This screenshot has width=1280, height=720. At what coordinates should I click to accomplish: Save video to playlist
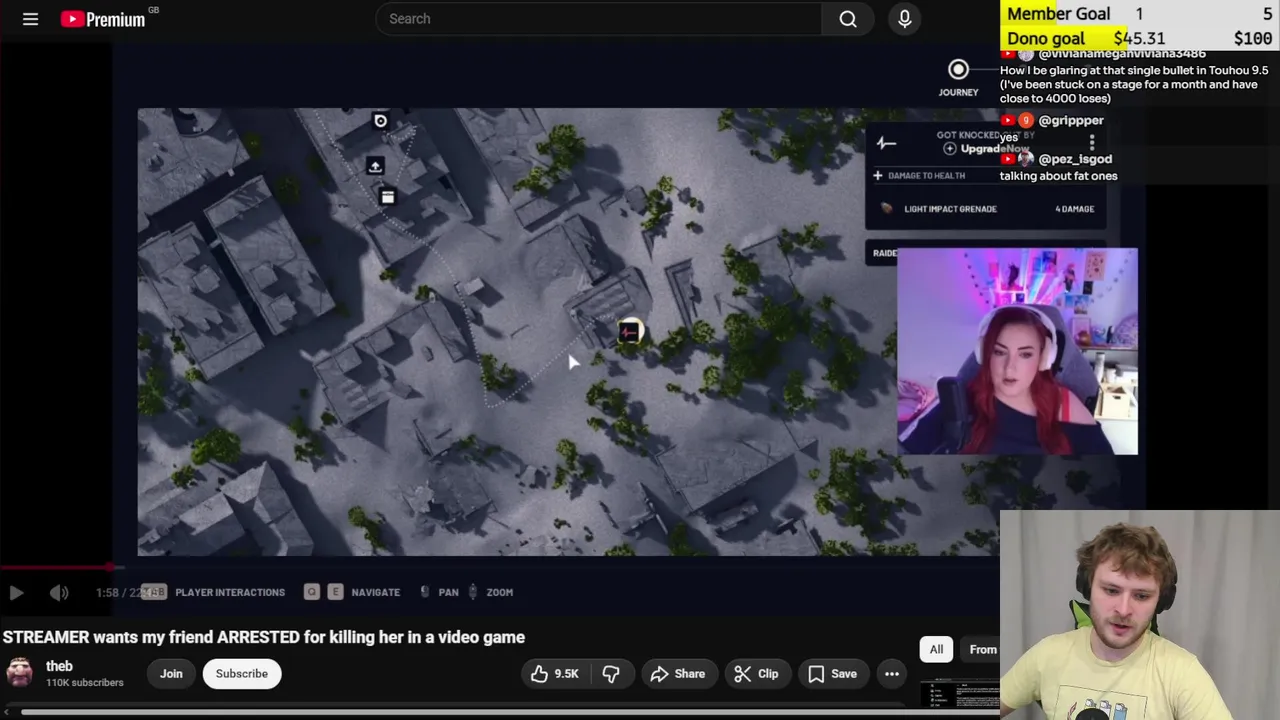coord(833,674)
